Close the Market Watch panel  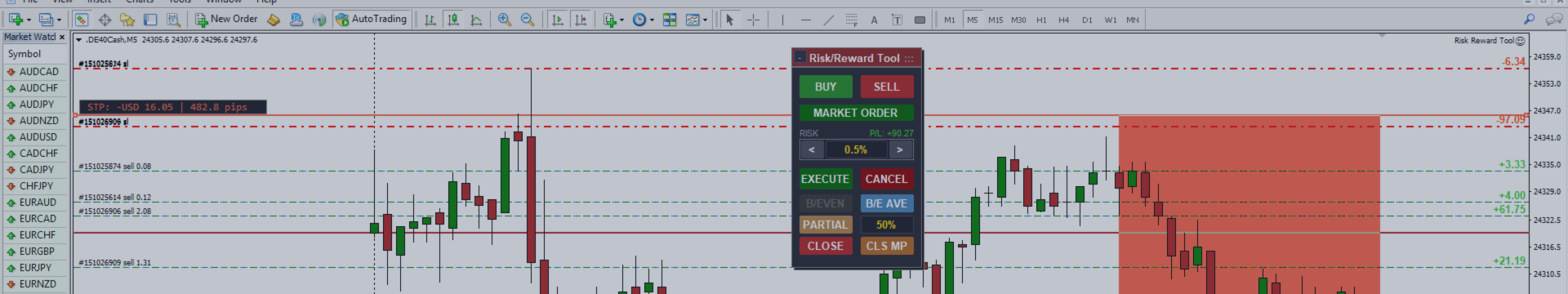(x=61, y=37)
